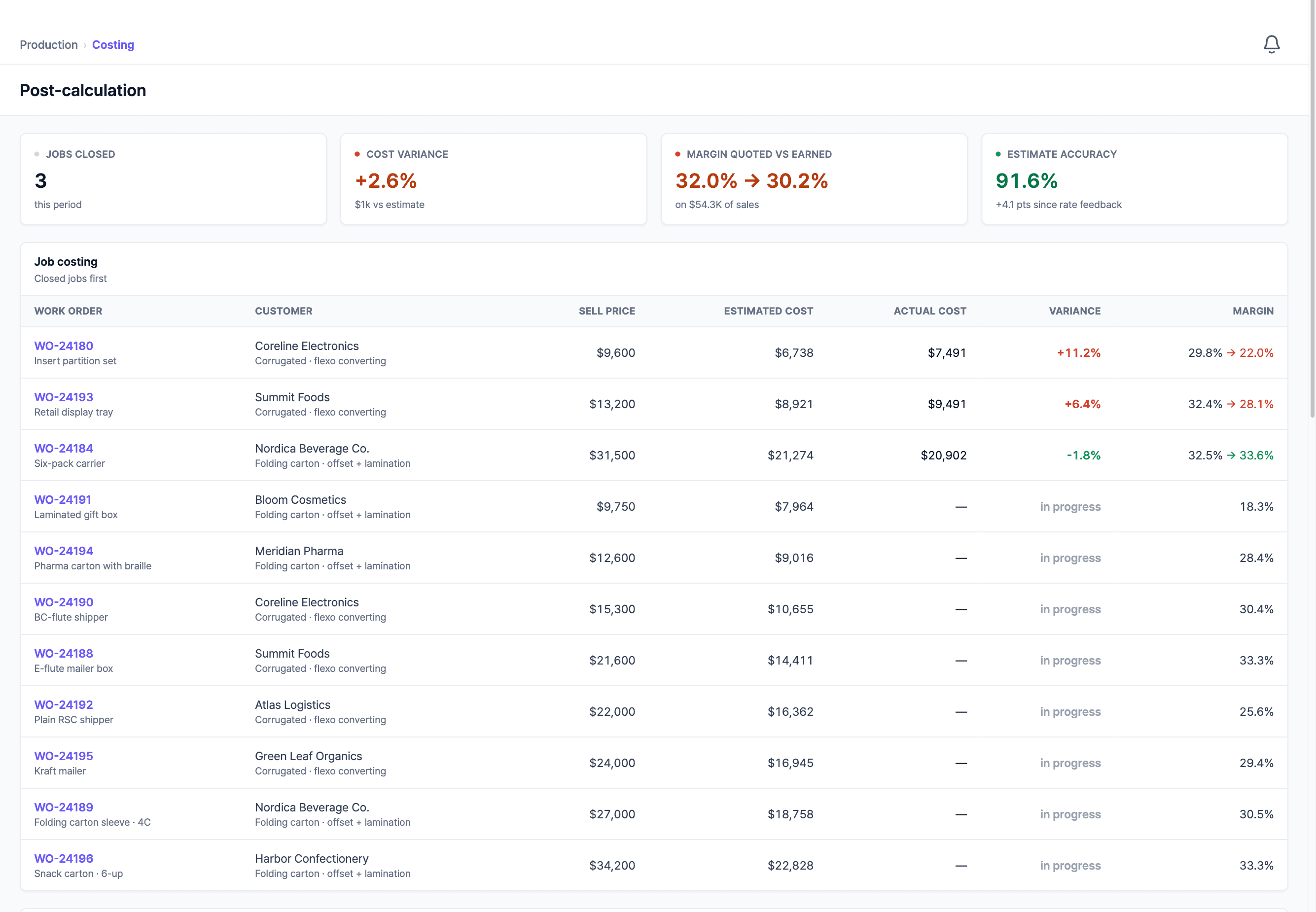The image size is (1316, 912).
Task: Open work order WO-24189
Action: pos(64,807)
